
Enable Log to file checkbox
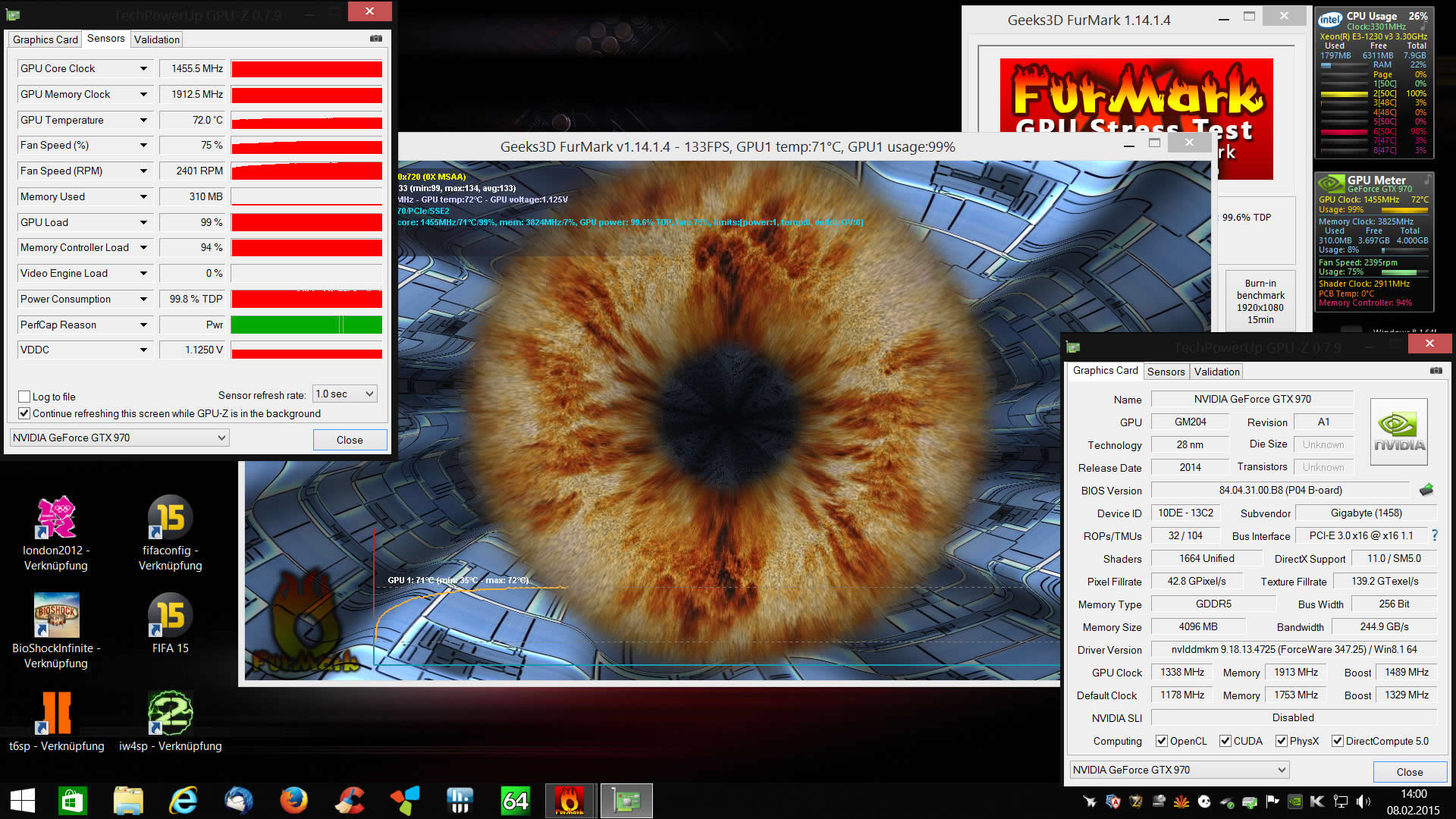(x=24, y=397)
